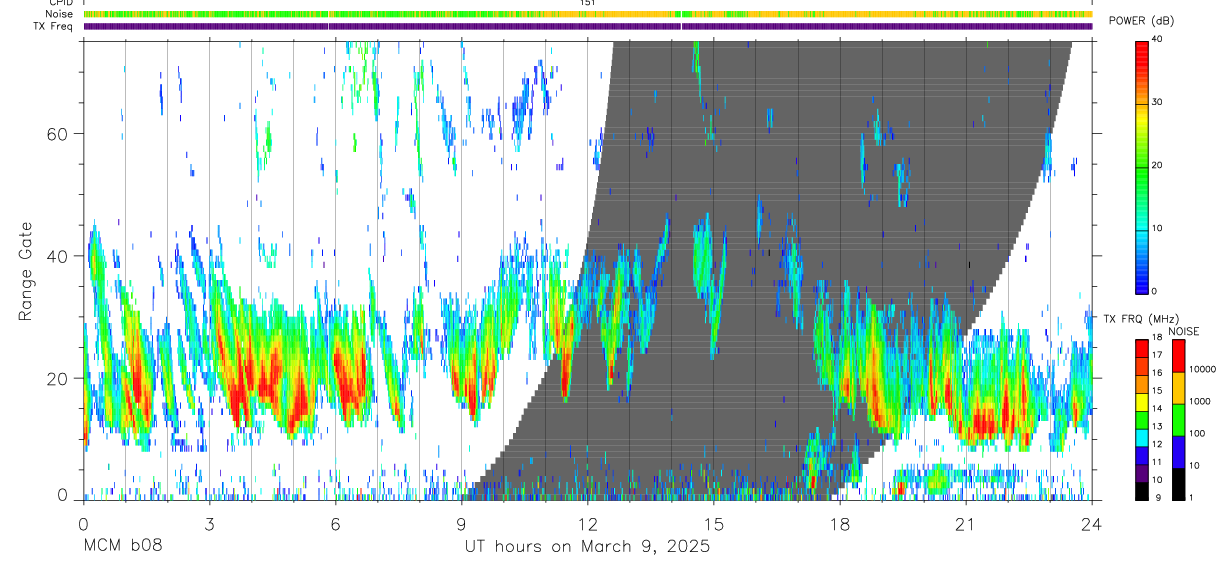1228x567 pixels.
Task: Click the red 17–18 MHz TX FRQ swatch
Action: click(1142, 348)
